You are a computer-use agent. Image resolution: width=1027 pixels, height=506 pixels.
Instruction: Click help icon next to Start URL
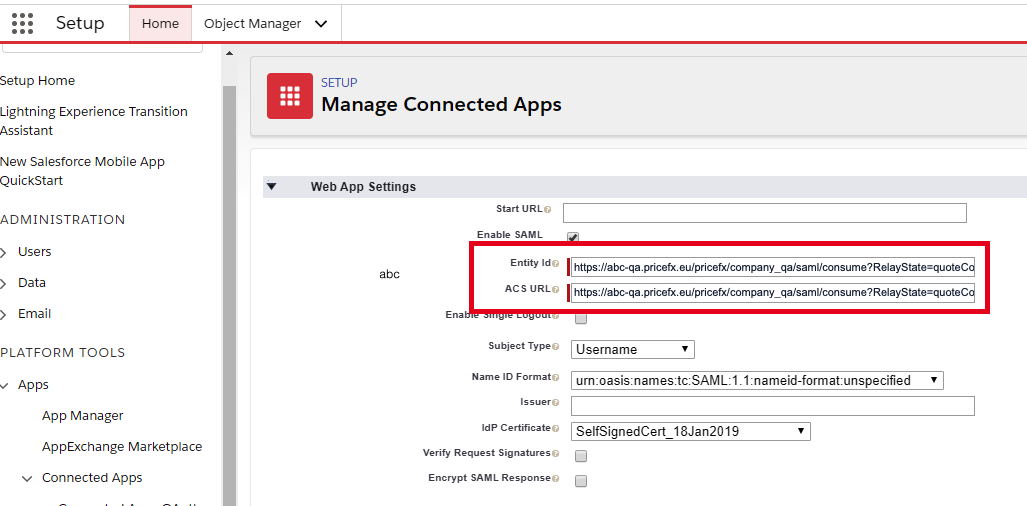[548, 210]
